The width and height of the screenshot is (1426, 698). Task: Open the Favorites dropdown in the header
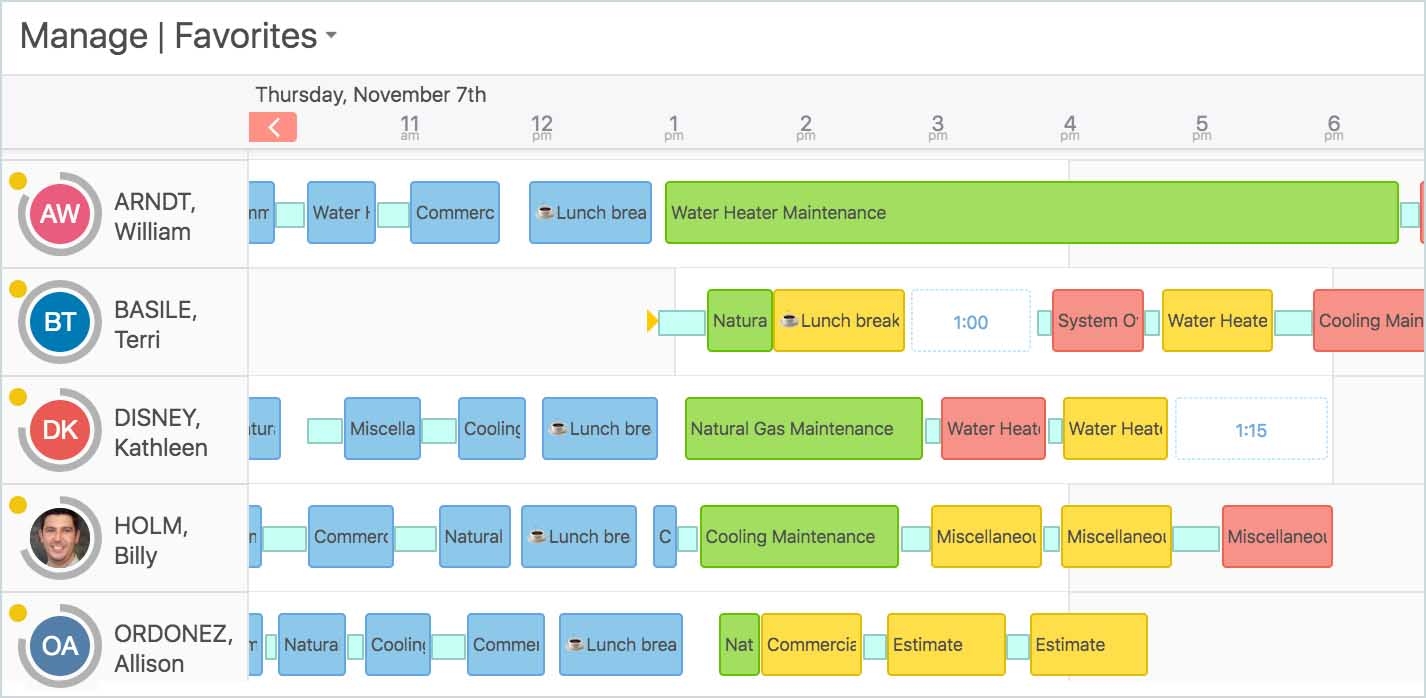point(330,38)
